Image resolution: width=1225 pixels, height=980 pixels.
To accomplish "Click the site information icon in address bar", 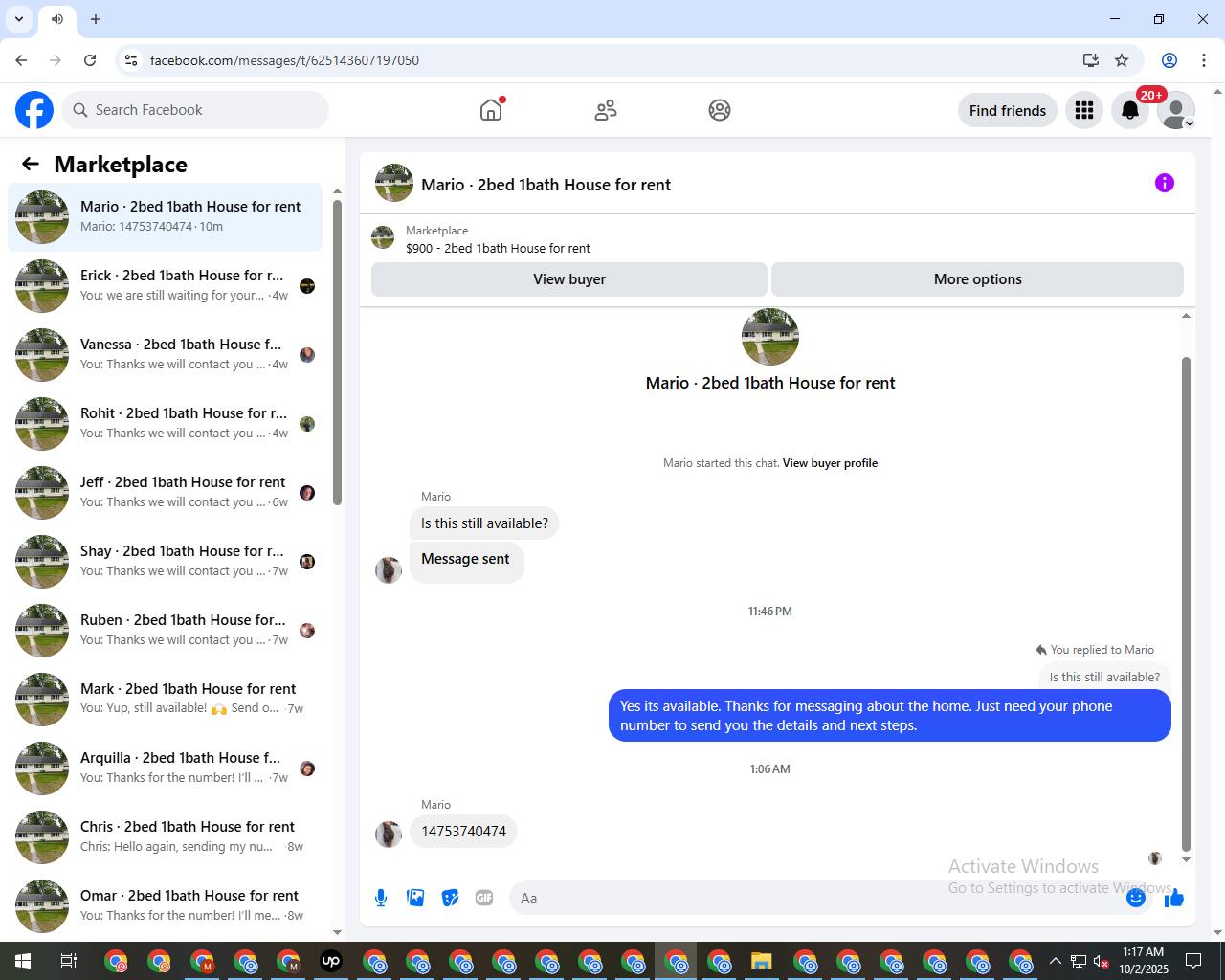I will 131,60.
